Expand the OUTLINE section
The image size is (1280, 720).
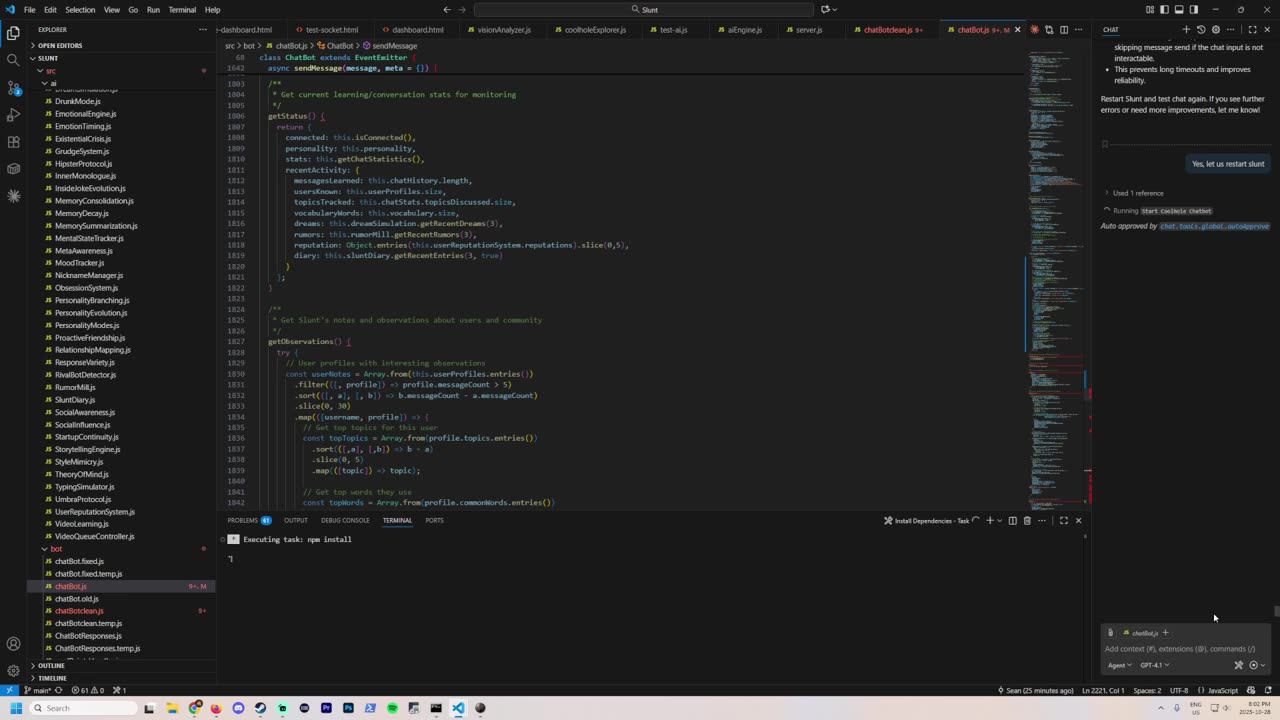120,665
